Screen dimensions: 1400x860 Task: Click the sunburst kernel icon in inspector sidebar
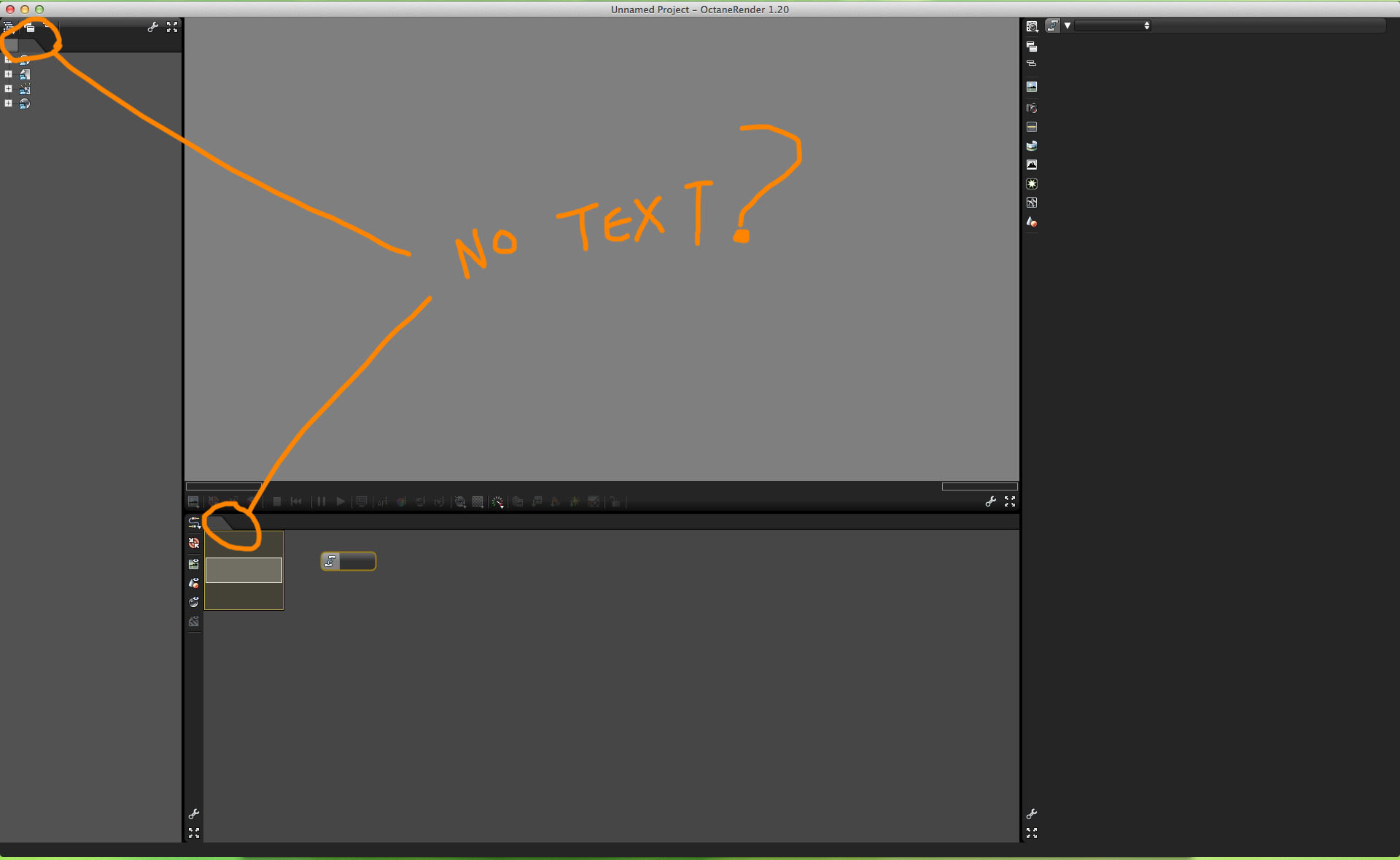pyautogui.click(x=1031, y=184)
